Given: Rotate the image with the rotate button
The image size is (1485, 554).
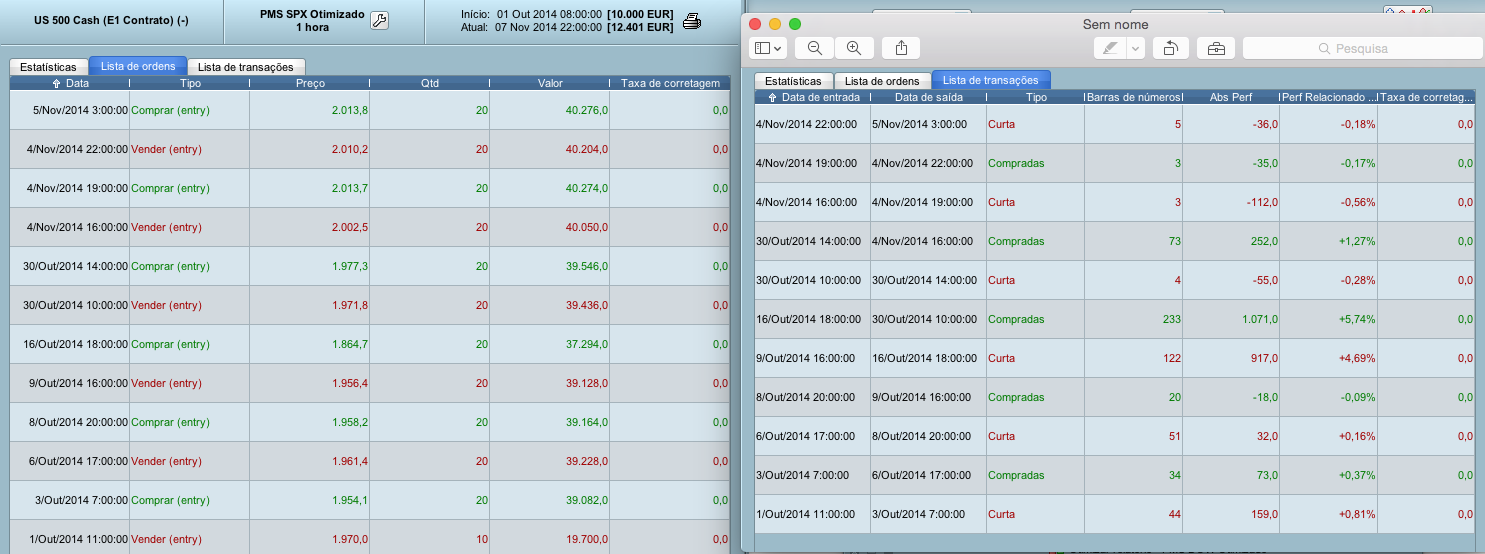Looking at the screenshot, I should (1170, 48).
